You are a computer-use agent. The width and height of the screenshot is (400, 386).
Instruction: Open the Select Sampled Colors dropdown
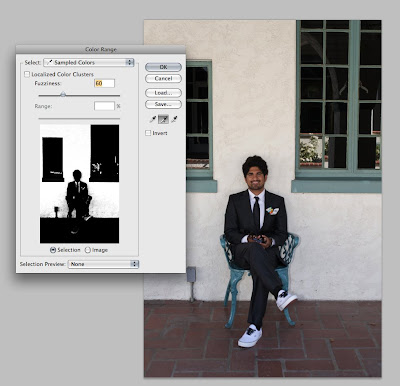click(89, 62)
